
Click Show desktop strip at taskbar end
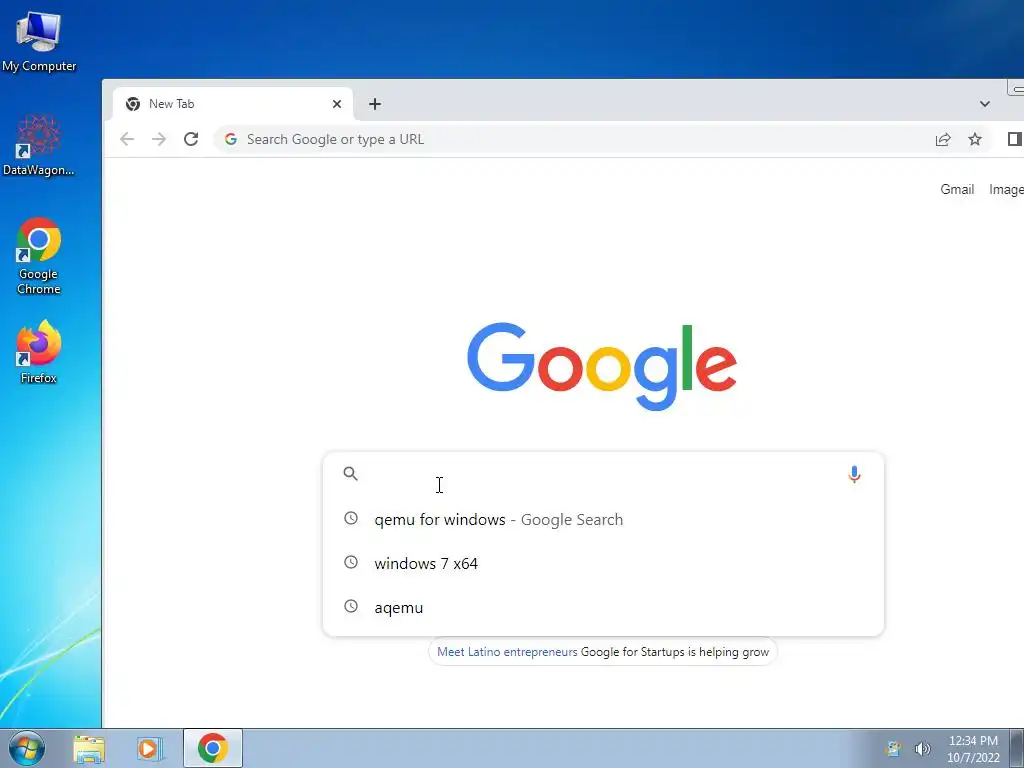pyautogui.click(x=1017, y=748)
